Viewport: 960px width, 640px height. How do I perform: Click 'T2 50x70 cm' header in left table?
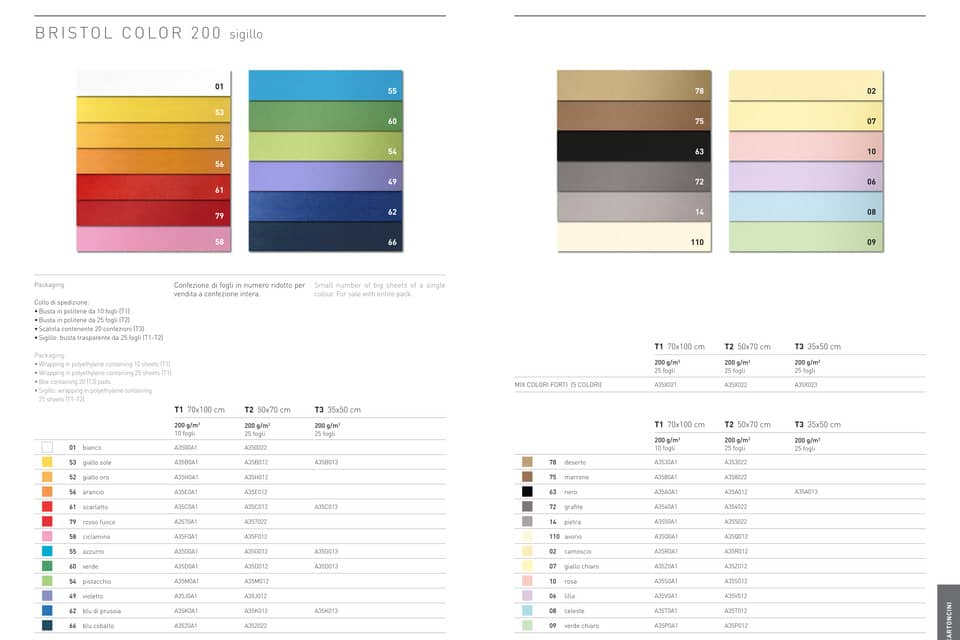pos(268,410)
